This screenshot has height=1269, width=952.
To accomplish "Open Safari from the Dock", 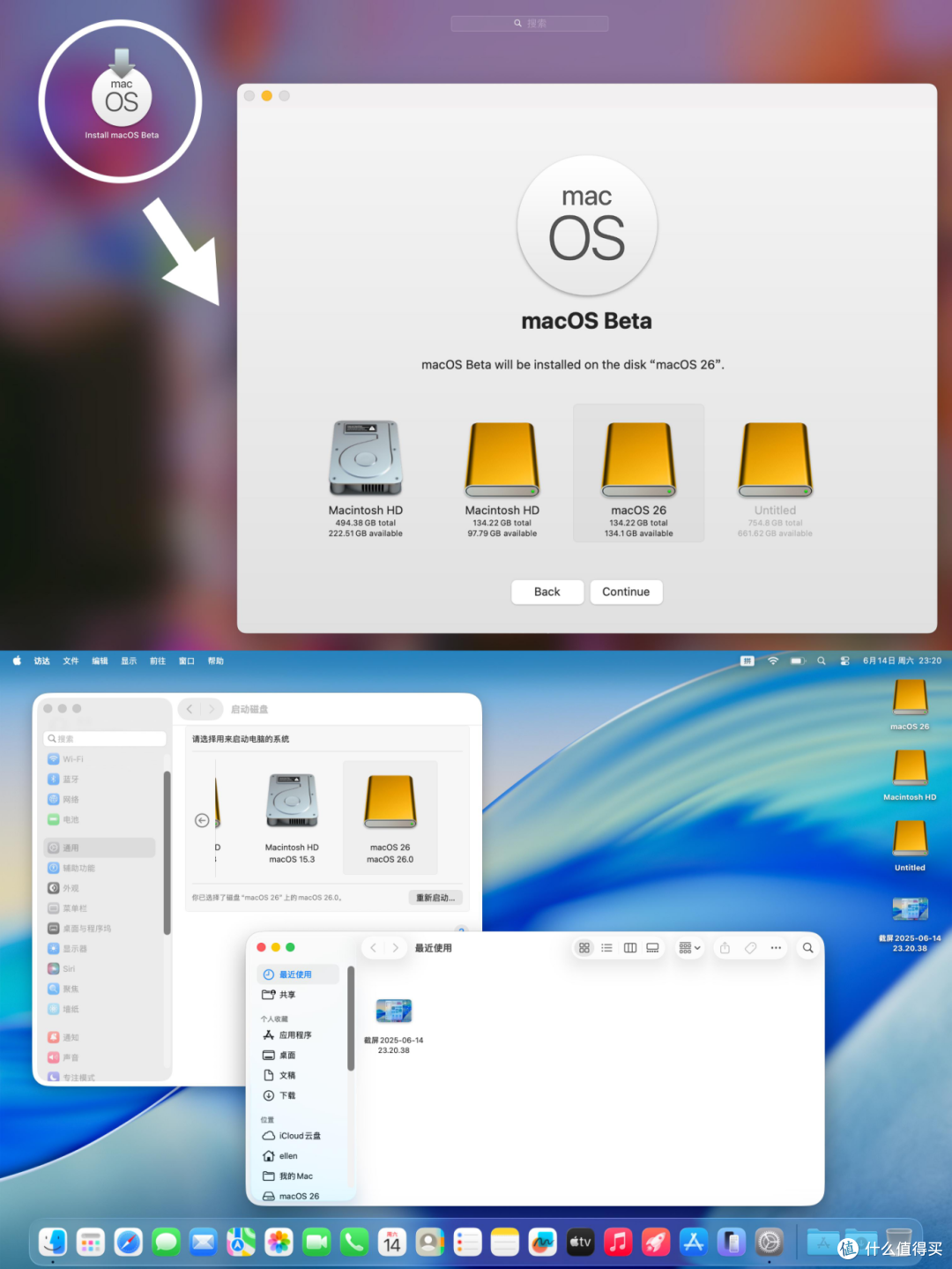I will (129, 1243).
